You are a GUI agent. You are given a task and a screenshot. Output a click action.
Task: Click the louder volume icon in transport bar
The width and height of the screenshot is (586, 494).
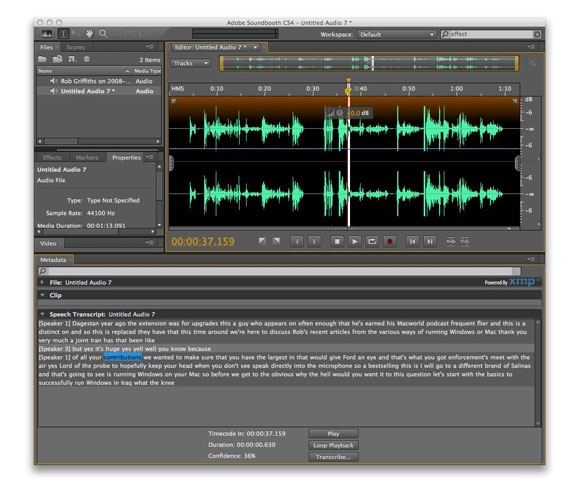(451, 241)
